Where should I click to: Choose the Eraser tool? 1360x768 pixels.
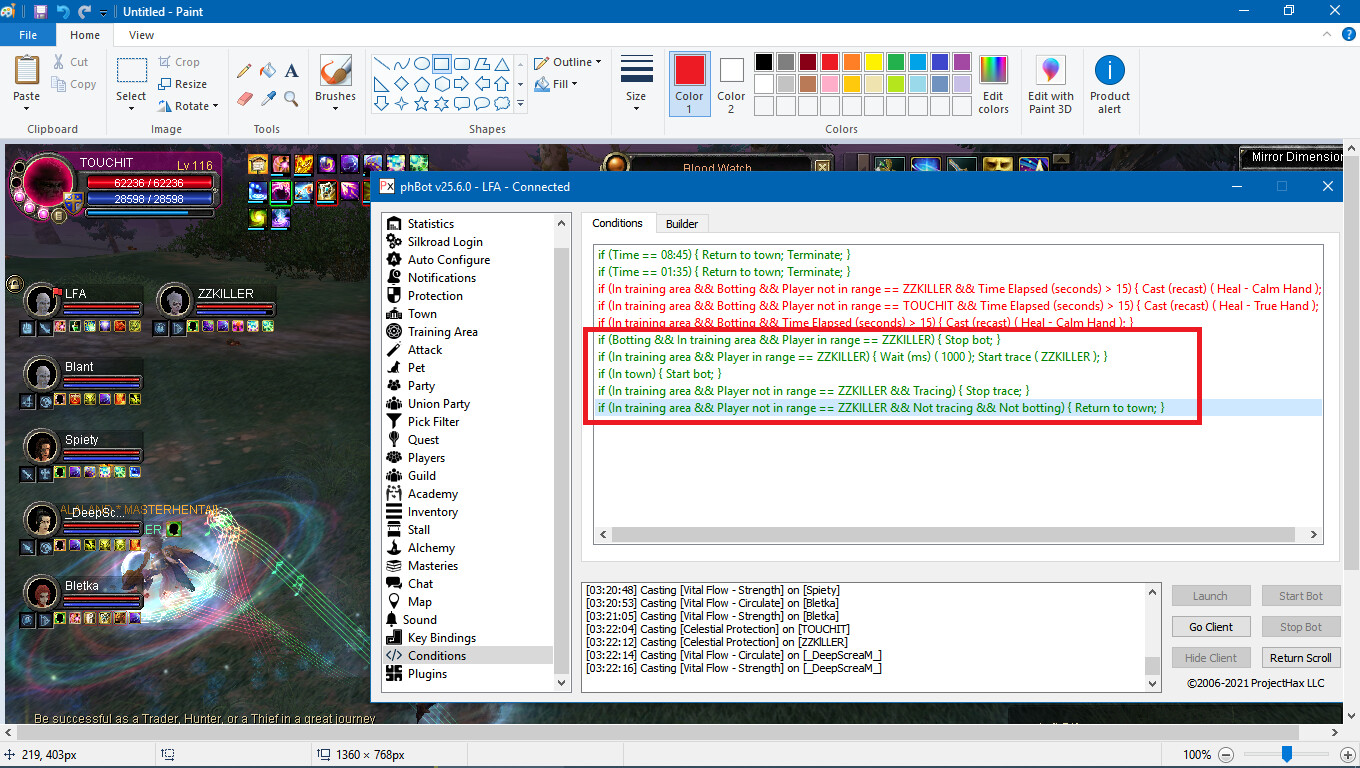click(x=244, y=98)
